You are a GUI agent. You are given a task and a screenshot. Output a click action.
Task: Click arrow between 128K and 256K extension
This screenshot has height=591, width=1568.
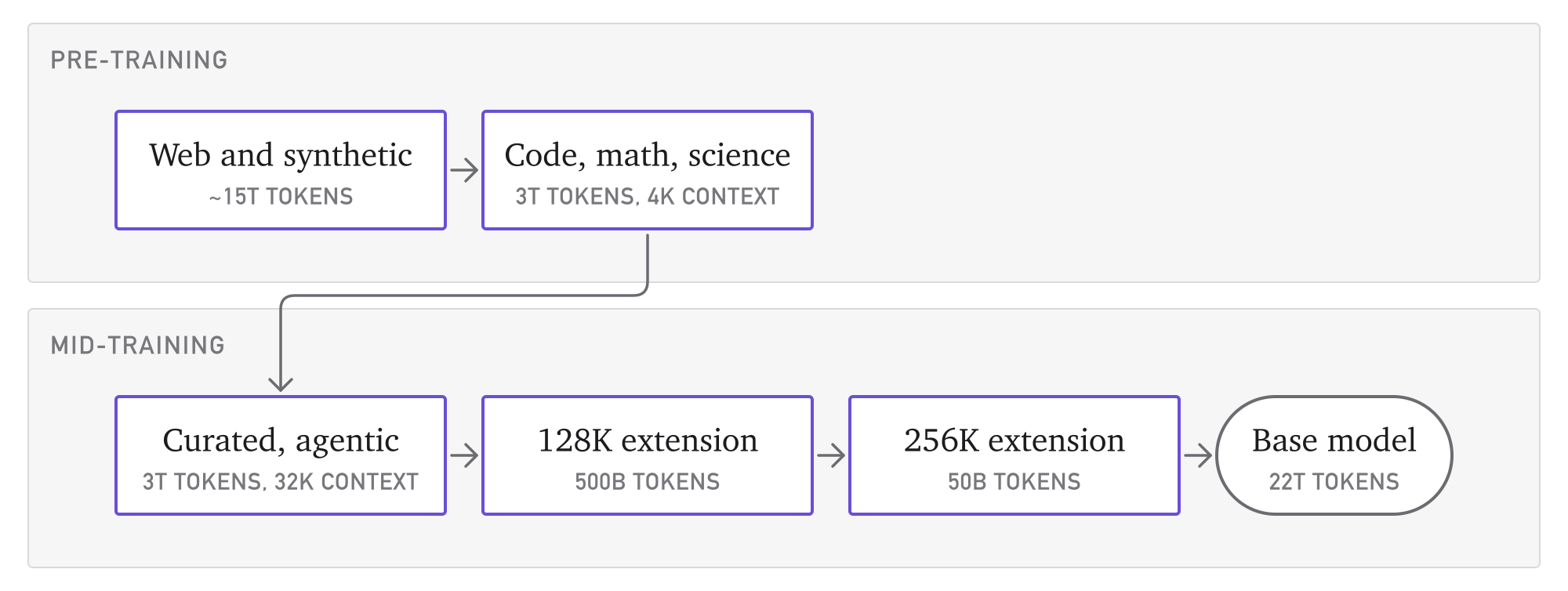coord(831,455)
